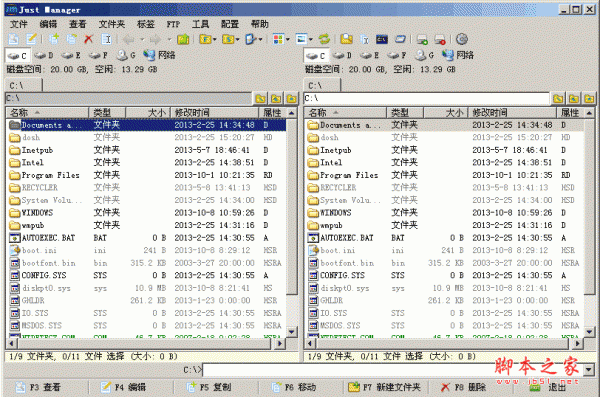Click the F6 移动 button
Screen dimensions: 600x397
tap(294, 387)
